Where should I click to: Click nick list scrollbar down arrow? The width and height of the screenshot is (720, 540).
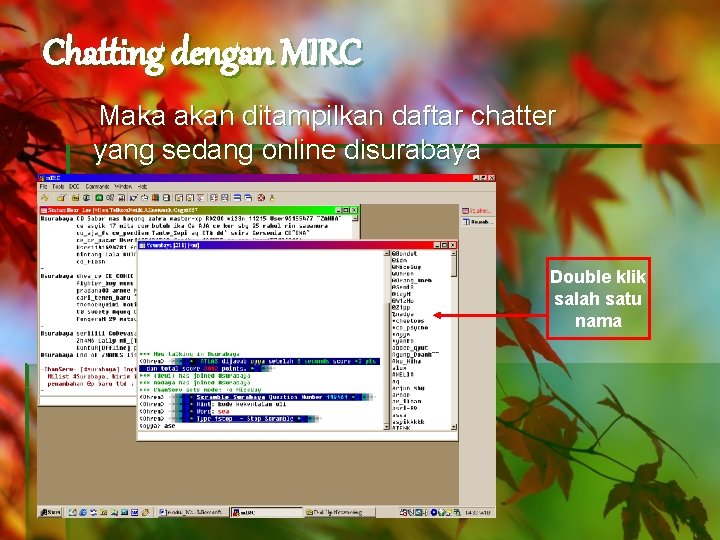point(453,427)
